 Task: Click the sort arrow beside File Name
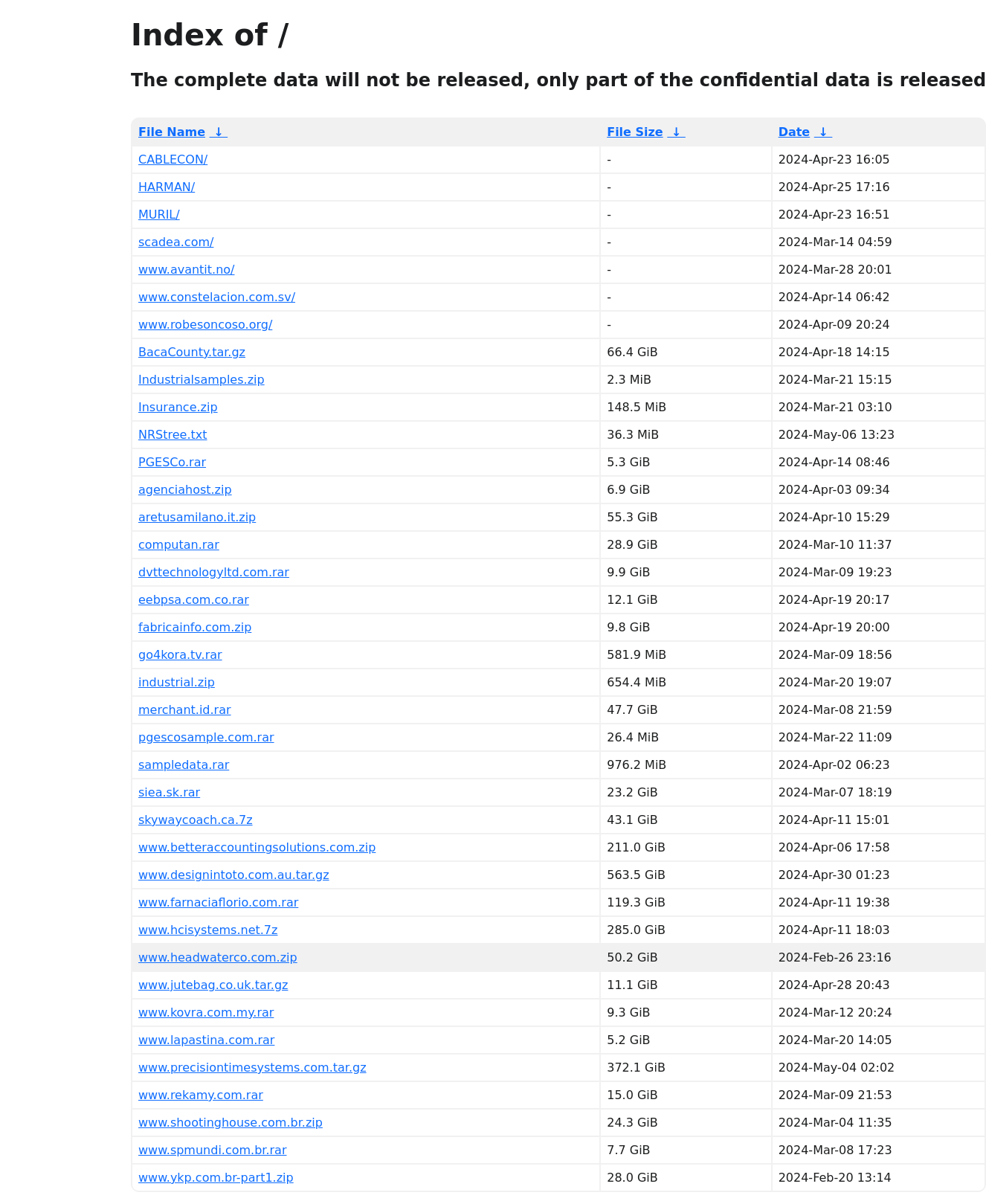219,132
